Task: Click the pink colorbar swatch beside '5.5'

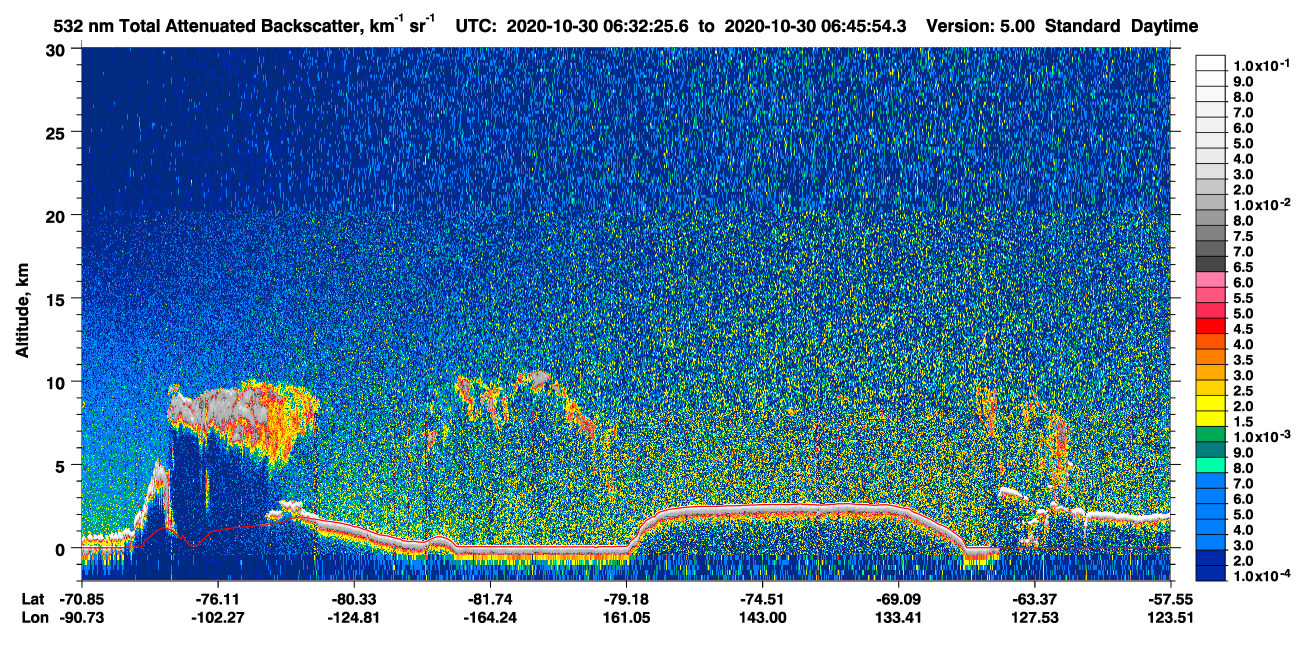Action: [x=1211, y=297]
